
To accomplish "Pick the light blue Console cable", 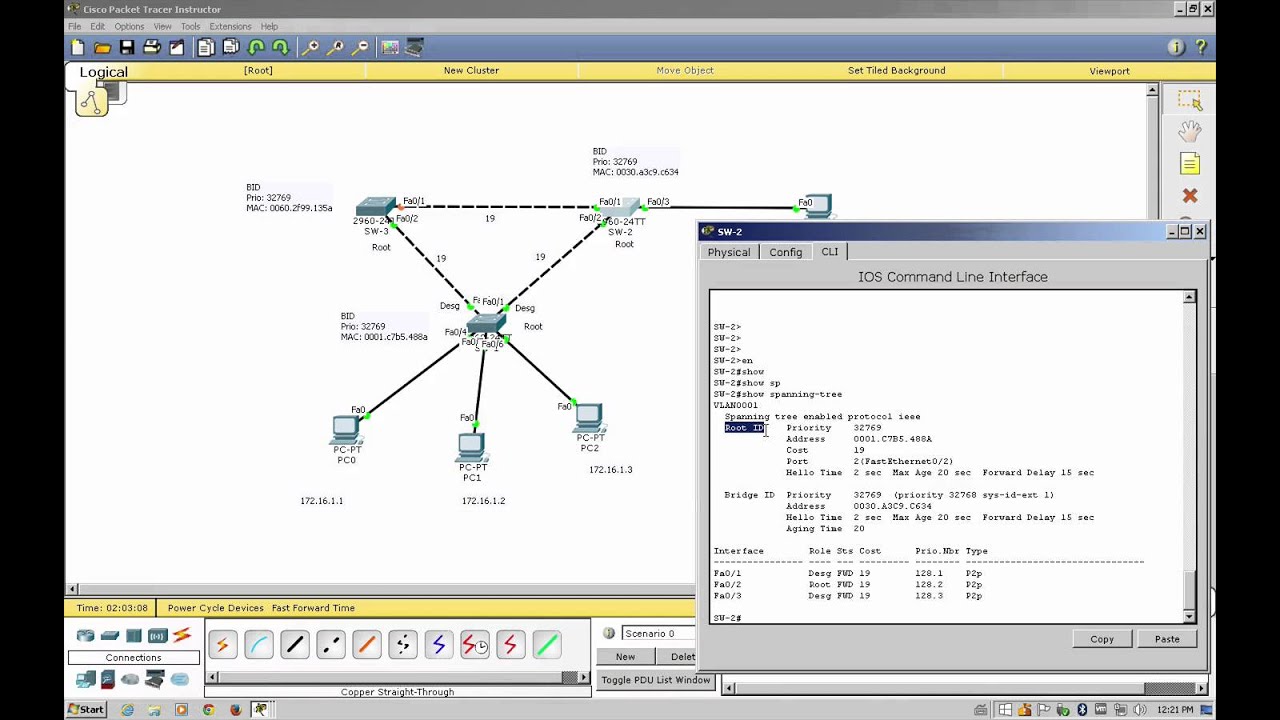I will 259,645.
